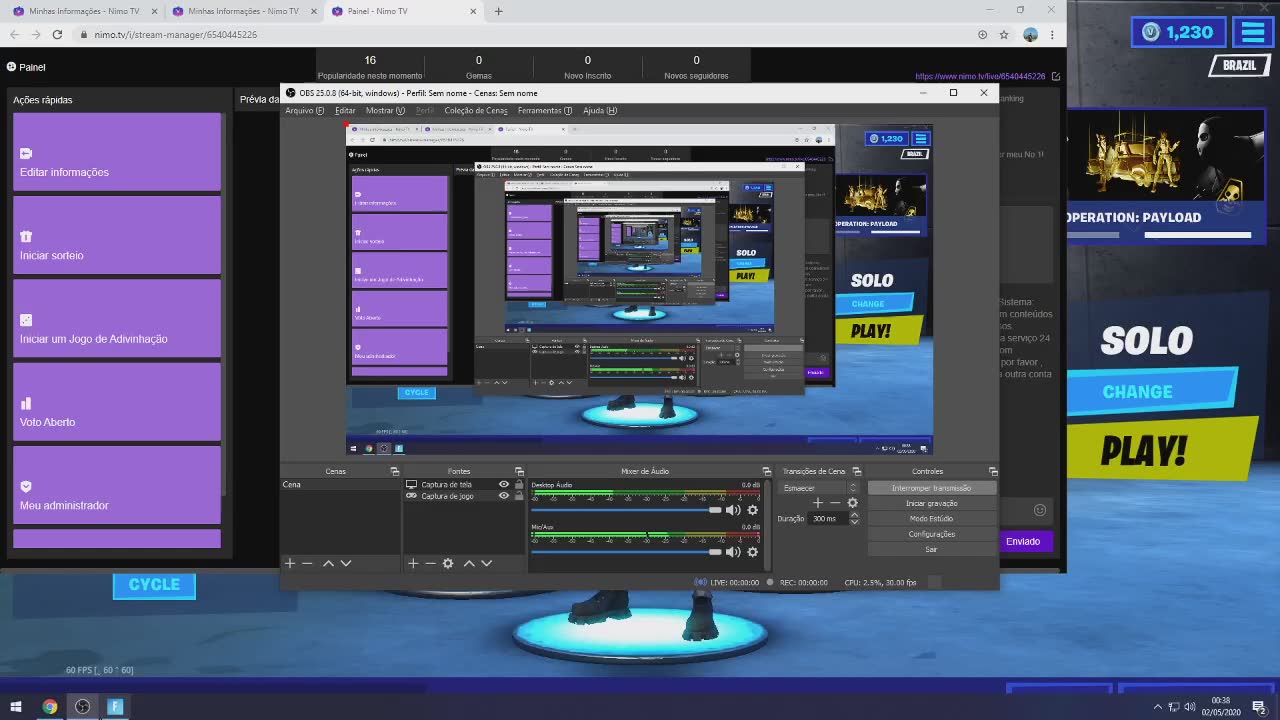Open Windows Start menu

pos(16,706)
